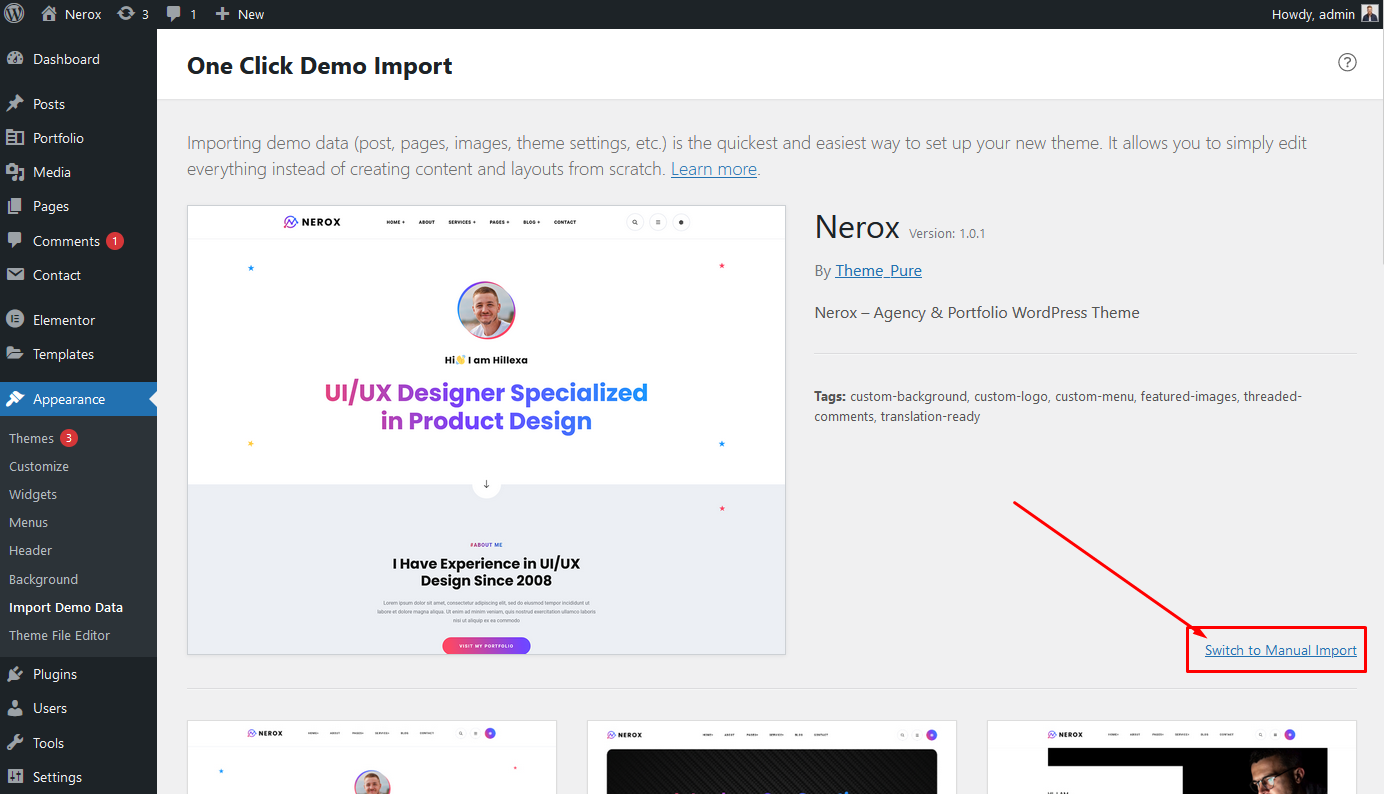1384x794 pixels.
Task: Click the Users person icon
Action: coord(15,708)
